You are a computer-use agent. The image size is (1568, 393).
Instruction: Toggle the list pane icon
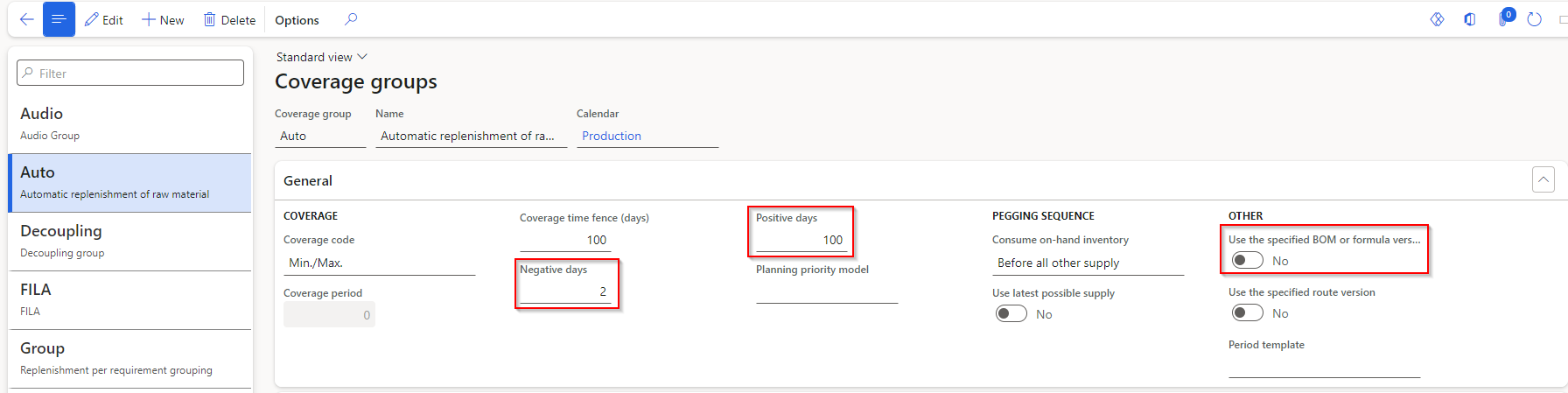click(x=59, y=19)
